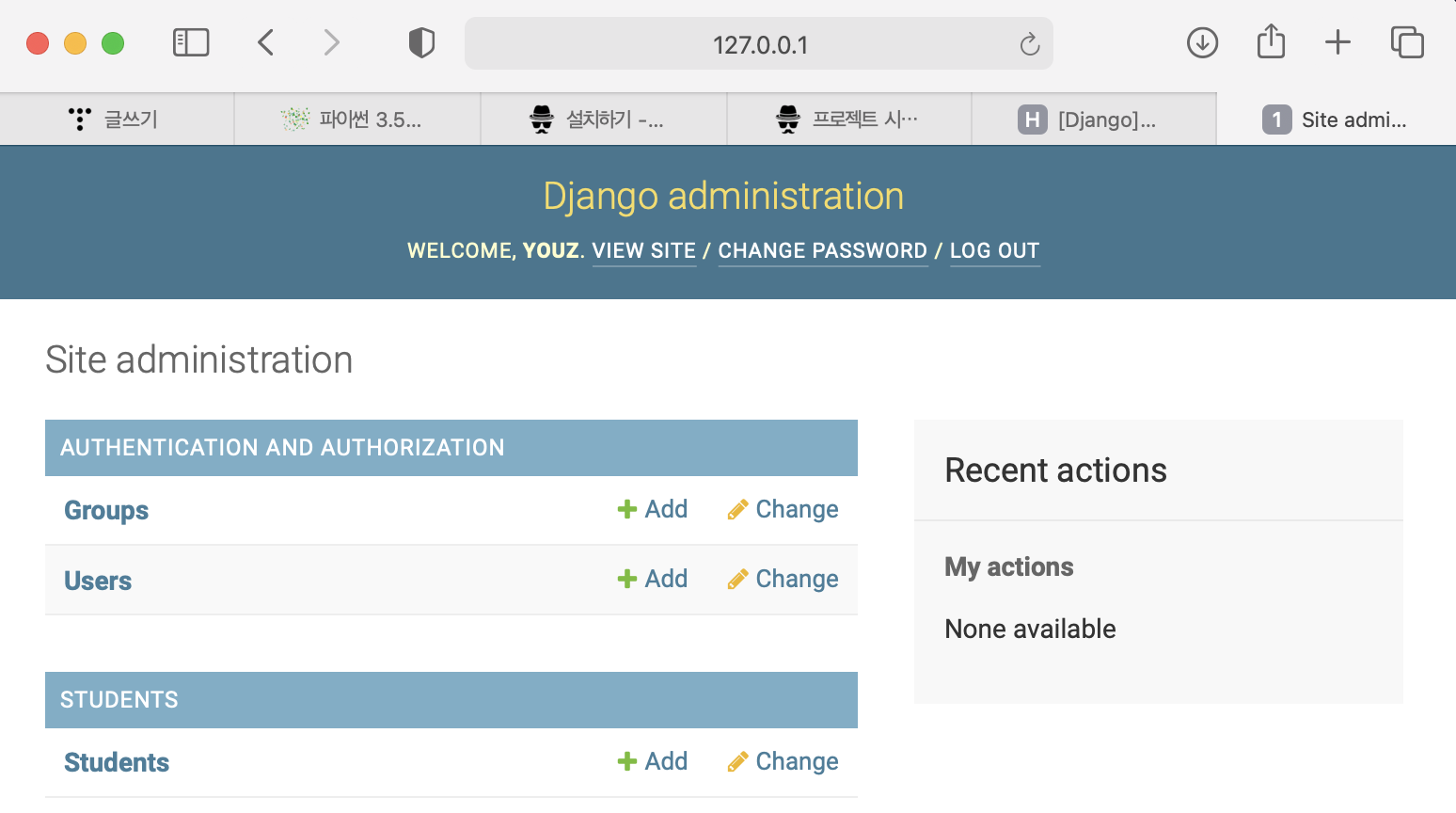
Task: Switch to the [Django] tab
Action: coord(1094,120)
